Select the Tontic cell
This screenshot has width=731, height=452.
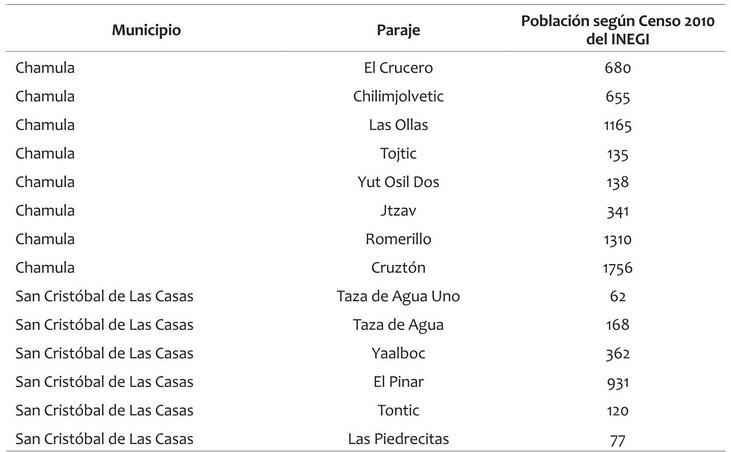398,411
